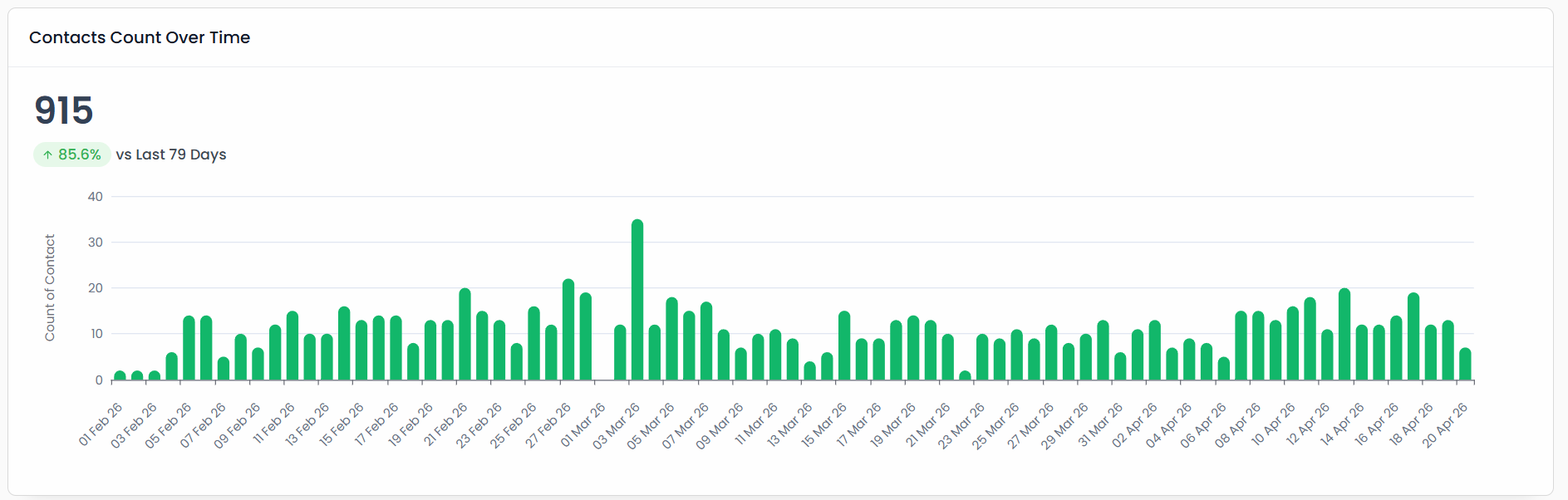Select the bar for 15 Mar 26
1568x500 pixels.
(844, 346)
